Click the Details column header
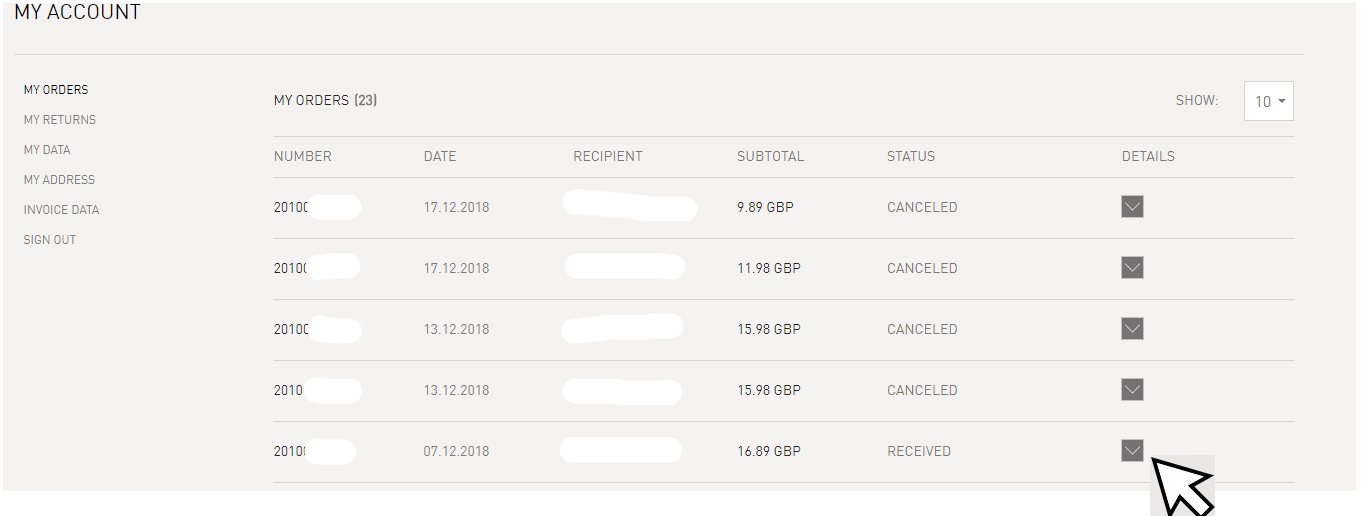 point(1148,157)
